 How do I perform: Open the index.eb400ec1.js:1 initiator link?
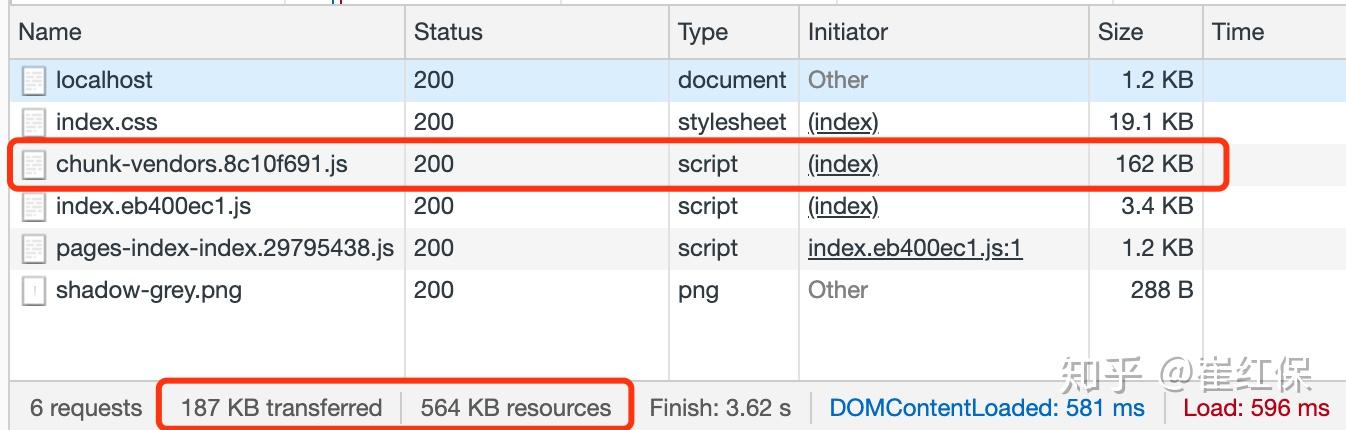(x=915, y=248)
